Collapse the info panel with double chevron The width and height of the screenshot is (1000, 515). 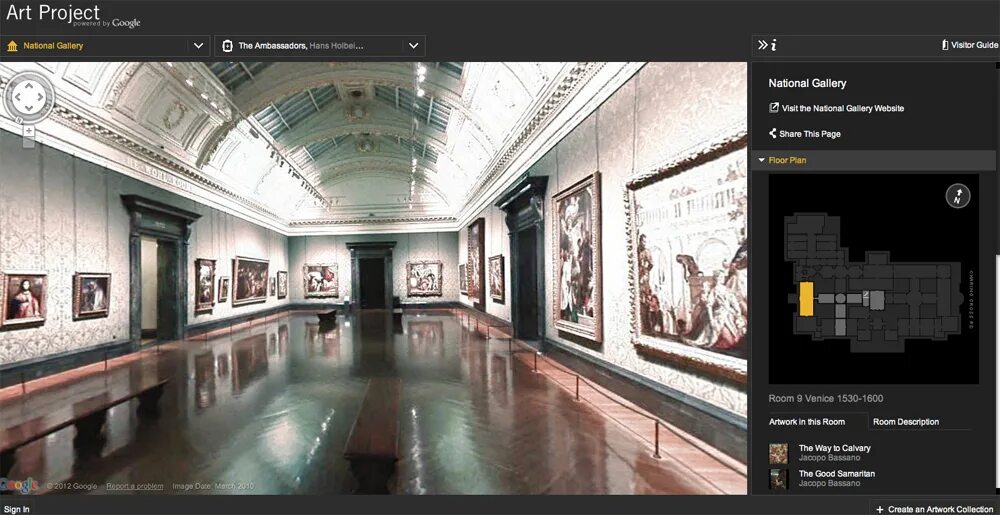tap(763, 45)
